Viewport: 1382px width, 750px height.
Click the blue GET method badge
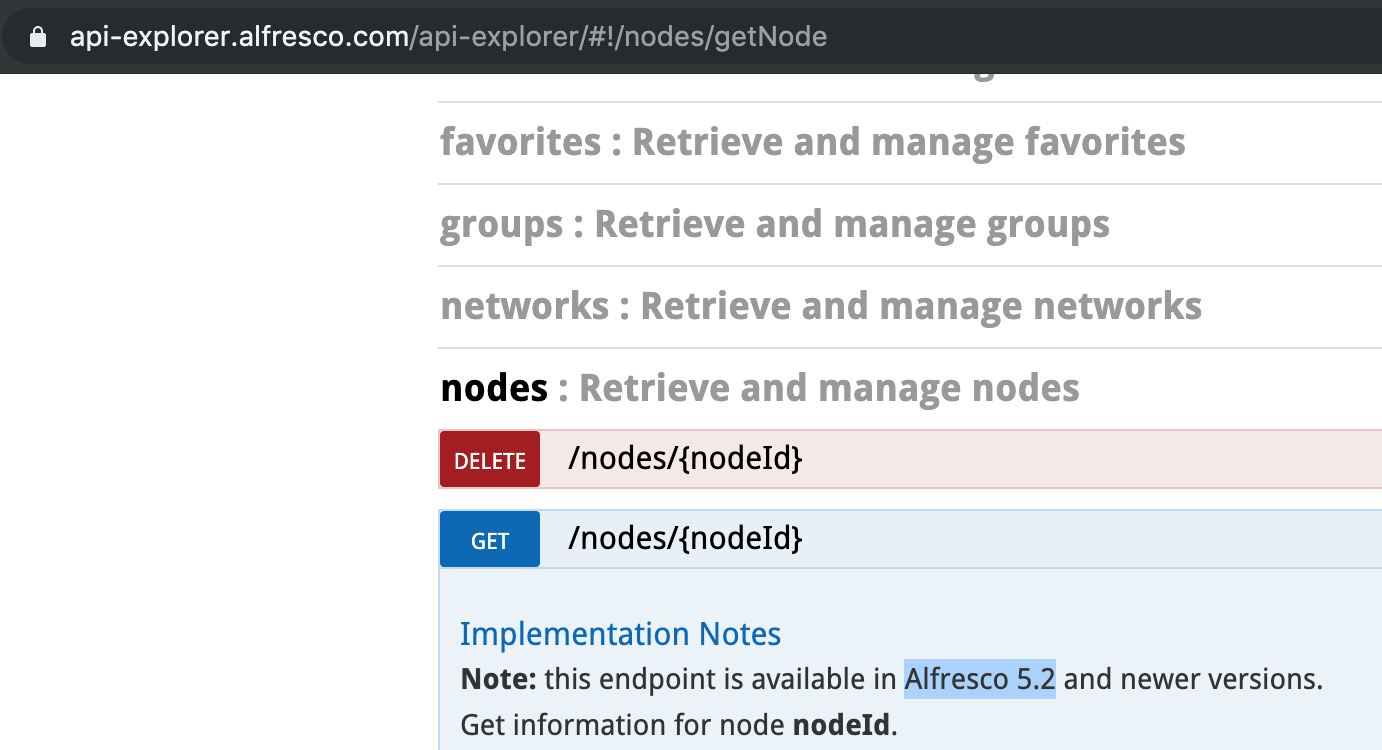[x=489, y=538]
